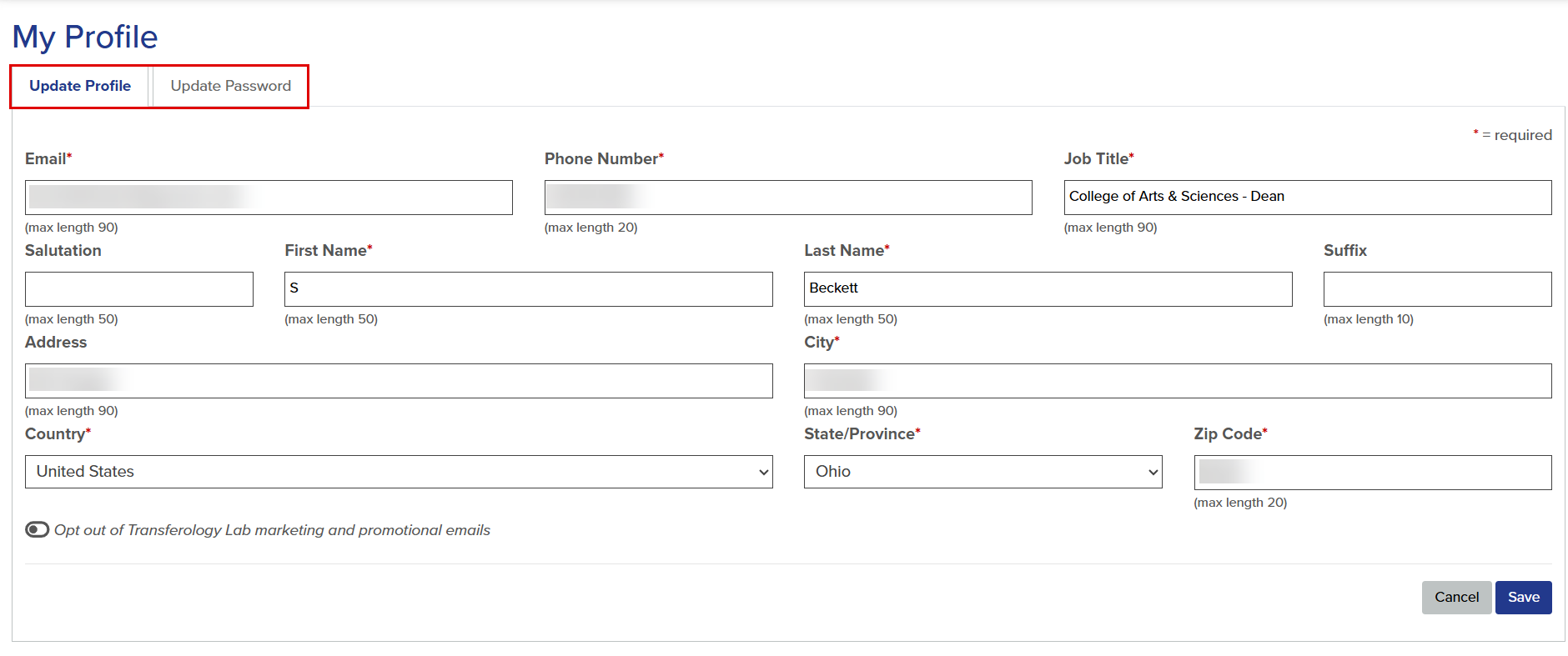Switch to the Update Password tab
This screenshot has height=656, width=1568.
click(230, 86)
